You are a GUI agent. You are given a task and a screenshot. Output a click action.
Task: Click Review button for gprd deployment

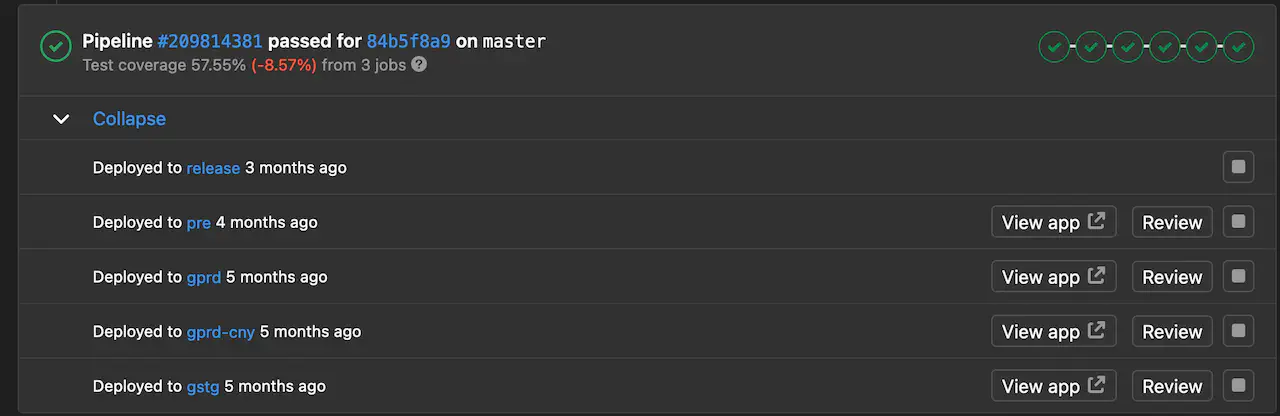[1172, 277]
